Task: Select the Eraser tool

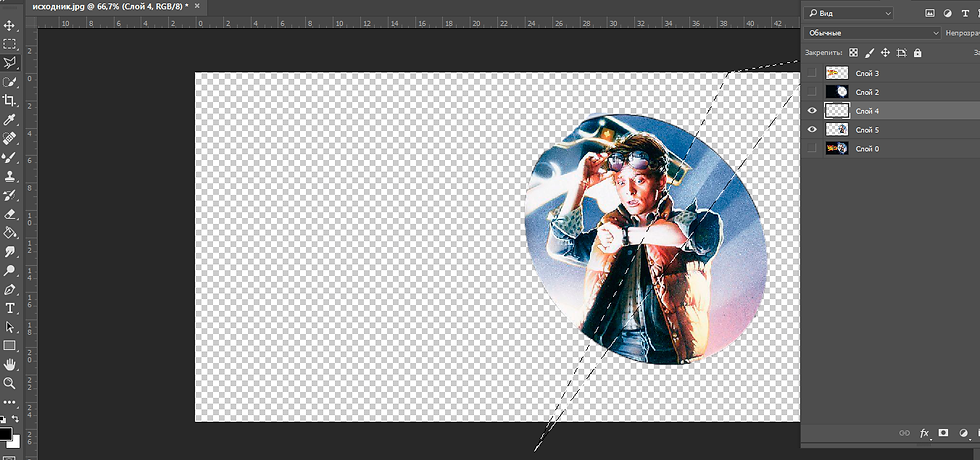Action: 9,214
